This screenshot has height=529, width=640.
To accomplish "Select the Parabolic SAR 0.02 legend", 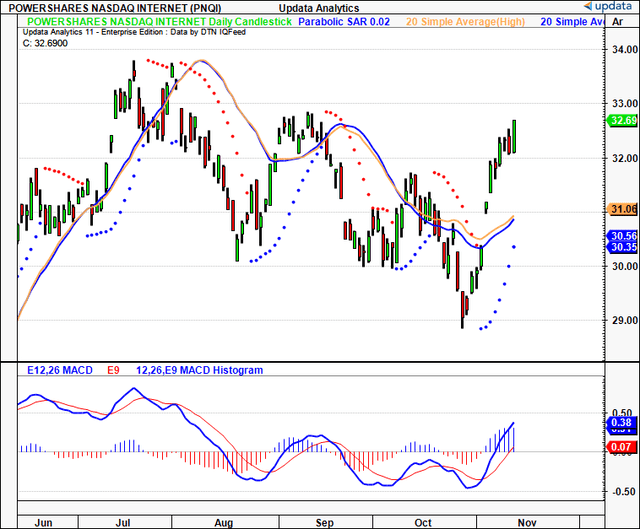I will [x=344, y=22].
